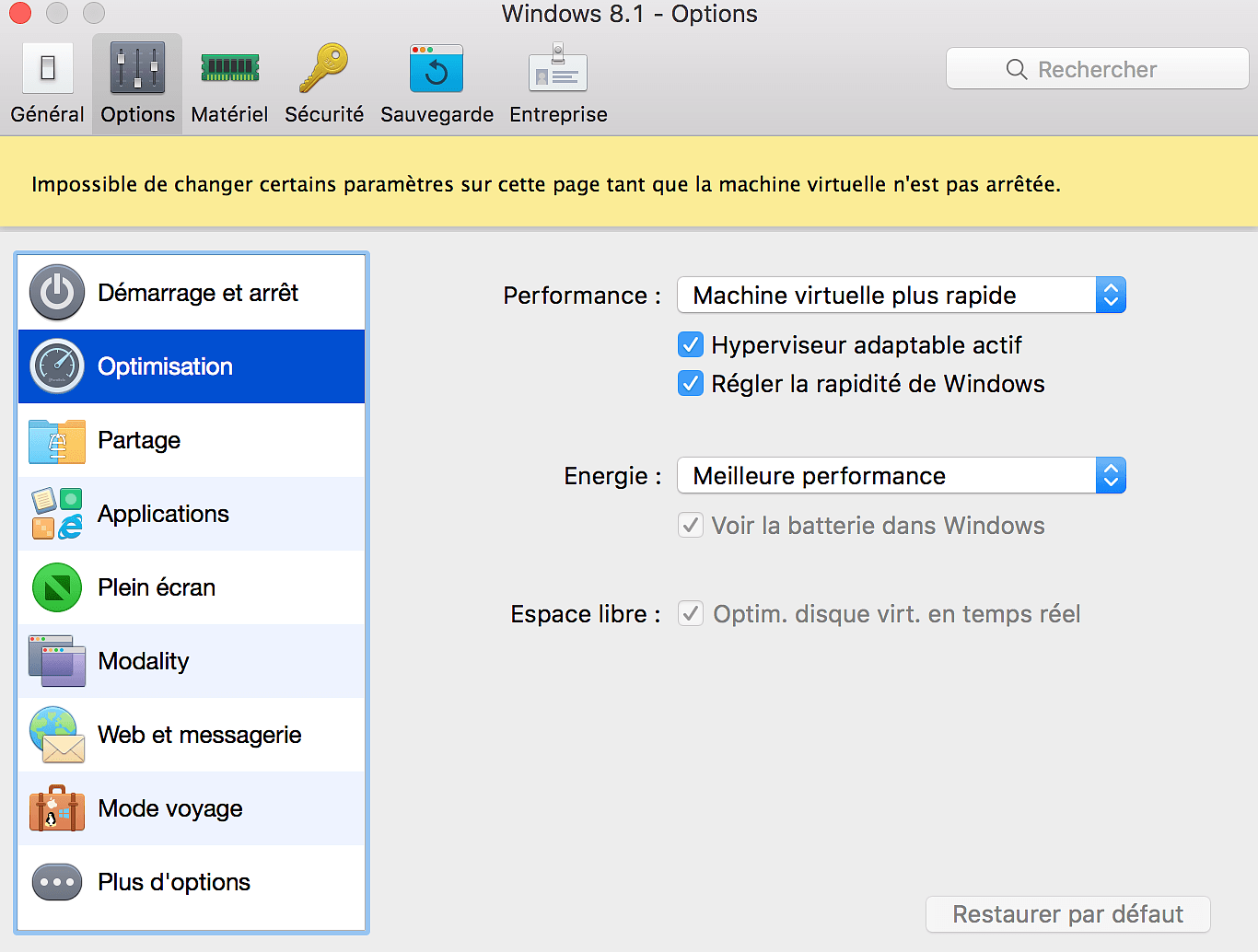
Task: Select Démarrage et arrêt power icon
Action: (x=57, y=293)
